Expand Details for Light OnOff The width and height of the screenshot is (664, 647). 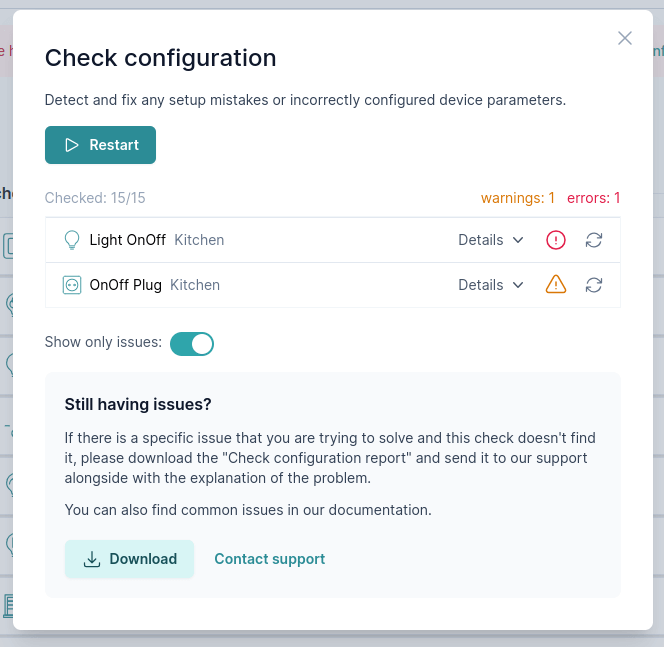491,240
